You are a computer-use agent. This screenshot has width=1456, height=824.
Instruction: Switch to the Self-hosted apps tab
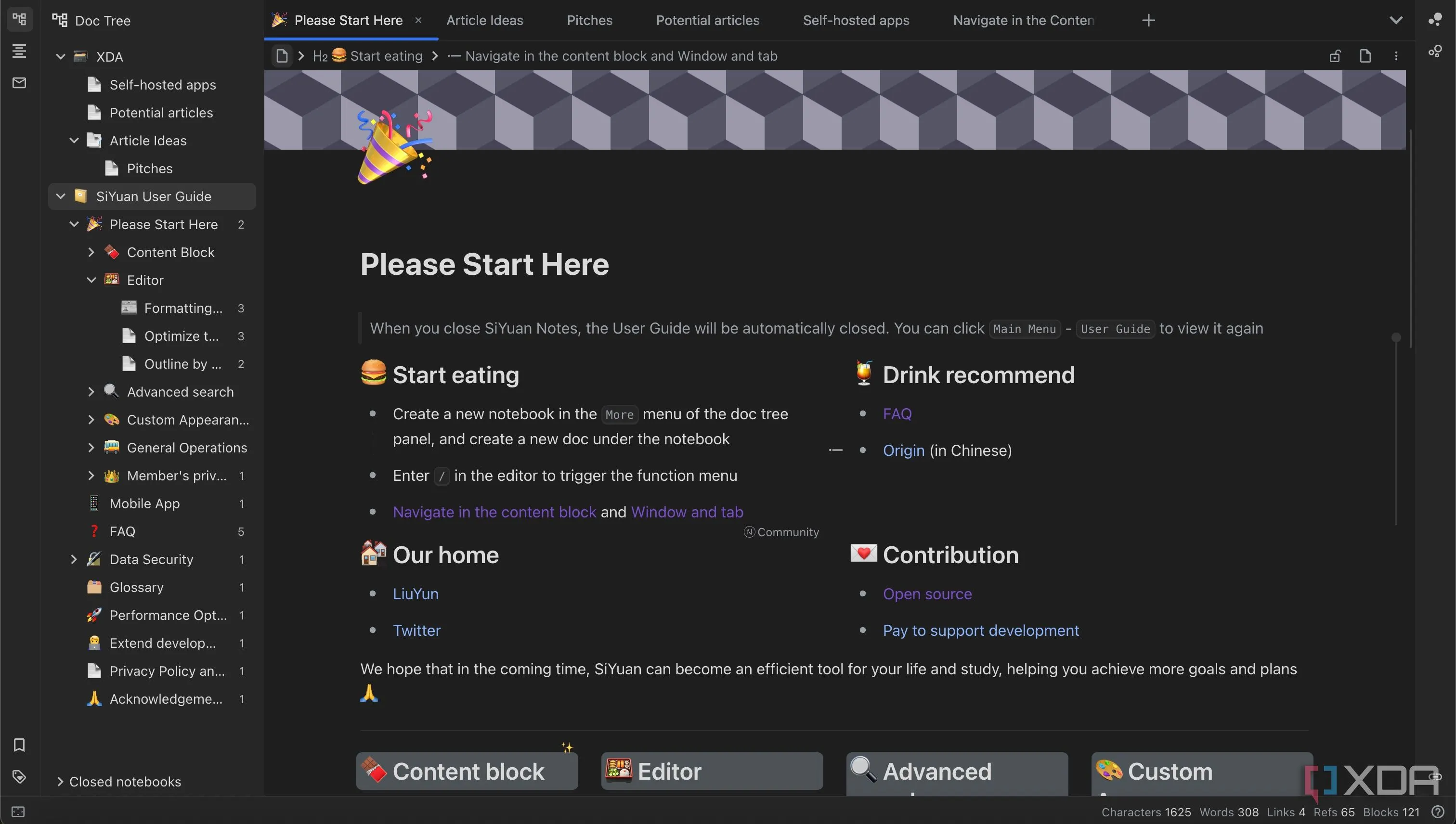(856, 20)
